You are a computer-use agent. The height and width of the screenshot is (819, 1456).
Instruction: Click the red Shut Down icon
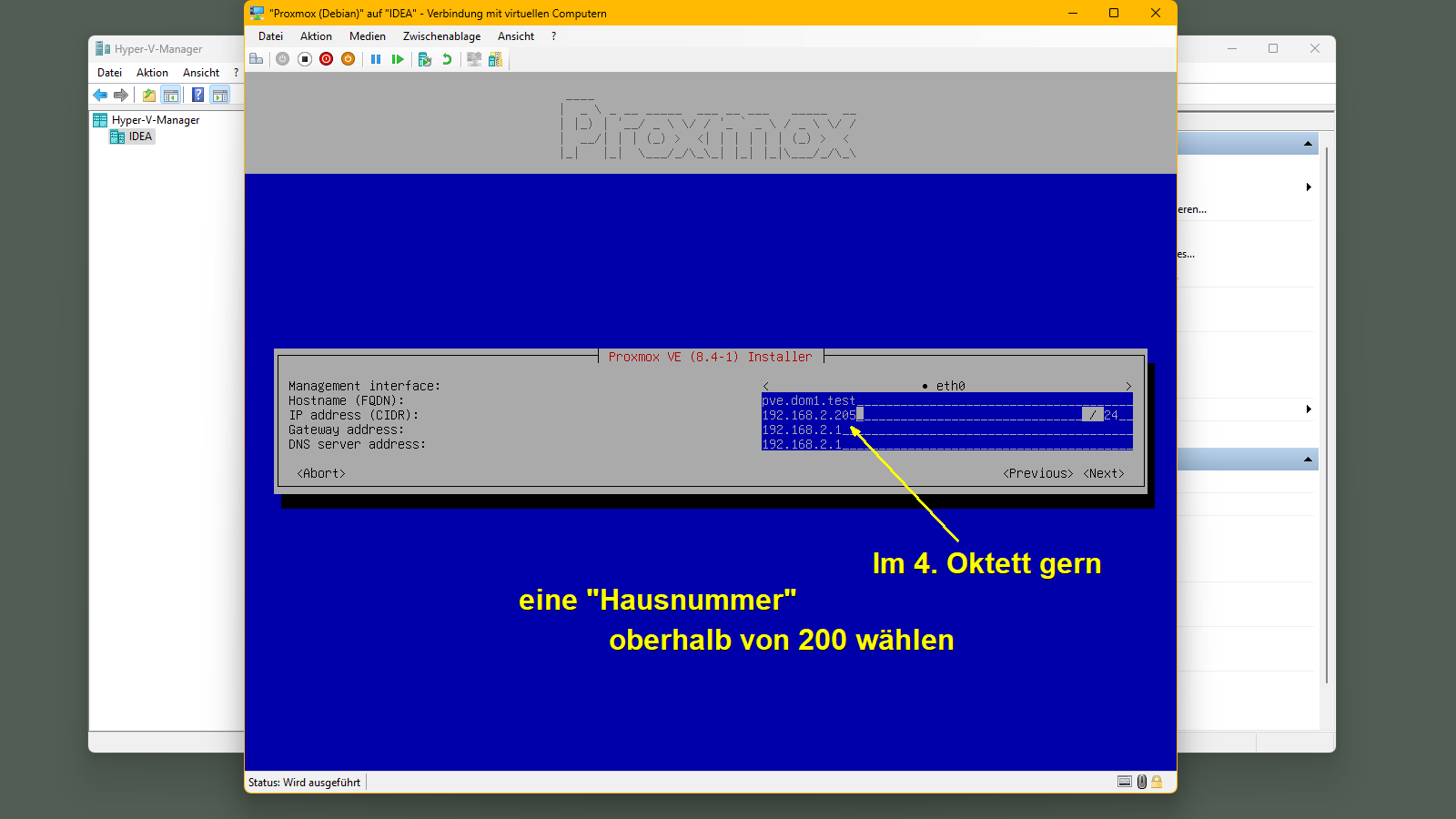point(326,59)
